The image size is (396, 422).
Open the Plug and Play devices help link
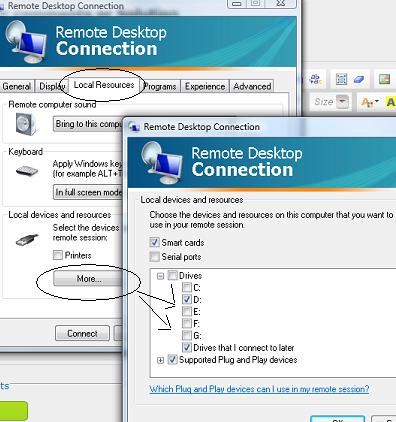click(x=259, y=389)
